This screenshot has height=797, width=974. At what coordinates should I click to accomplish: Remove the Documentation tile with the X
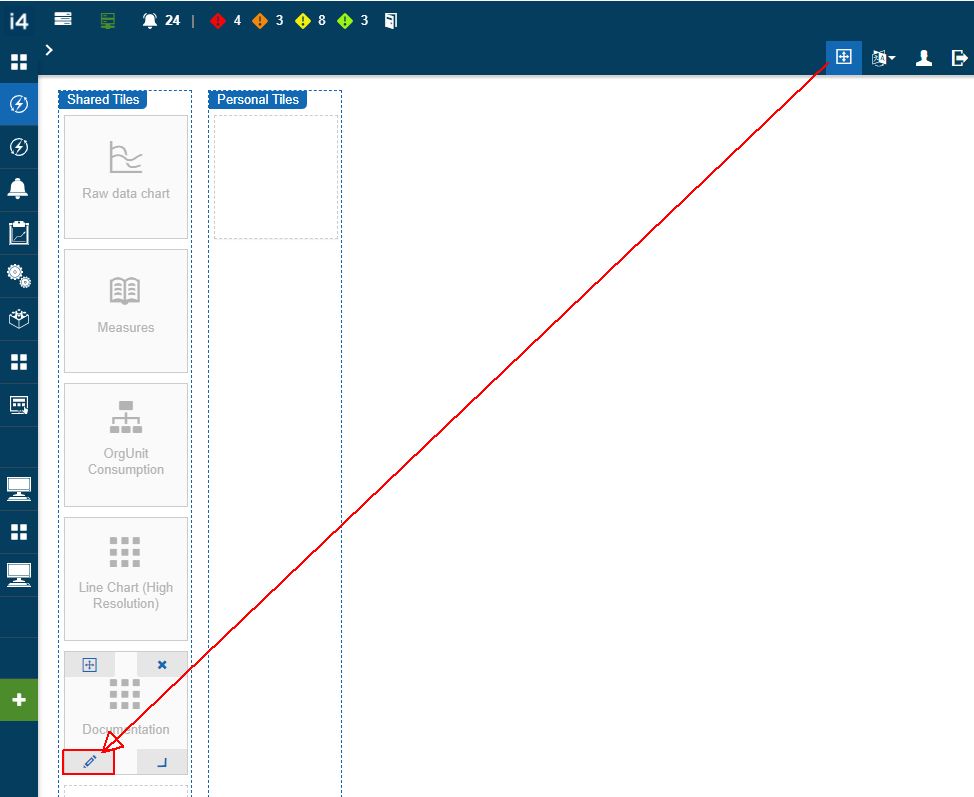tap(162, 665)
